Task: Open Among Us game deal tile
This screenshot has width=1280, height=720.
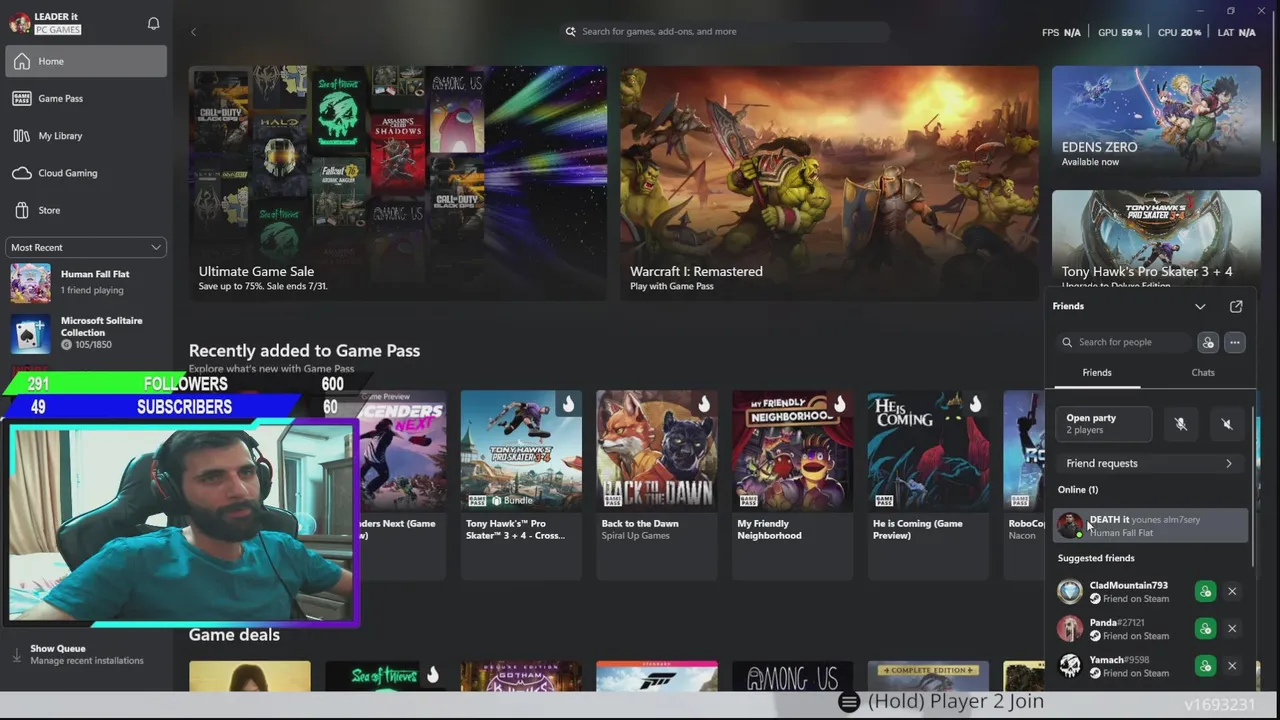Action: coord(793,676)
